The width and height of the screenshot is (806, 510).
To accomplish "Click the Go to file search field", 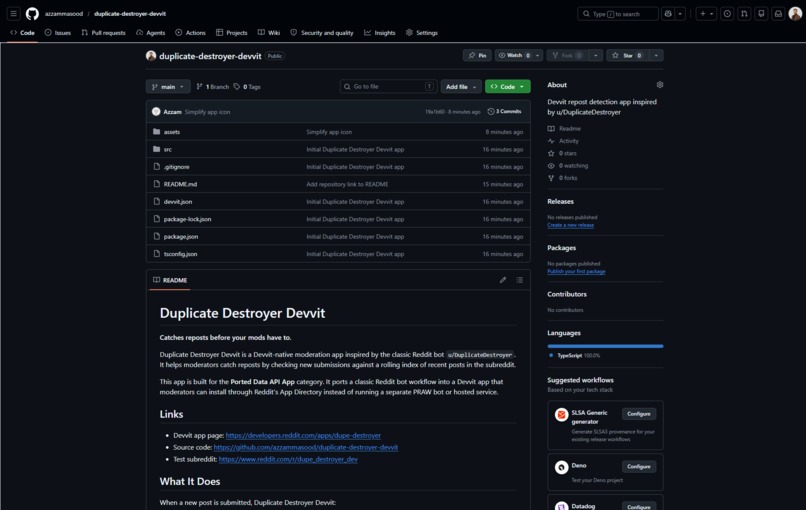I will click(389, 87).
